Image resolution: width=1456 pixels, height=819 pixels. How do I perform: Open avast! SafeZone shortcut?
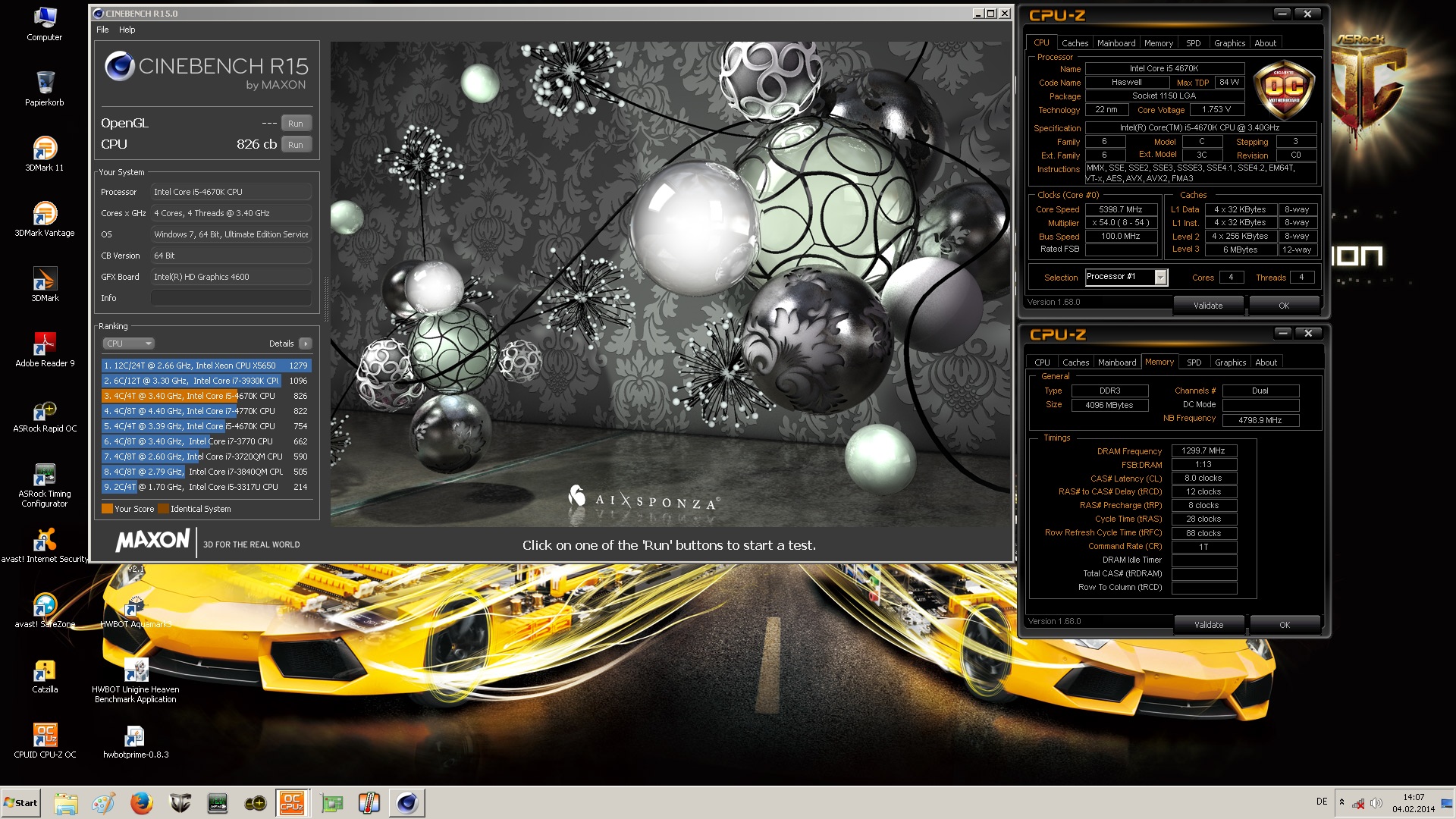45,610
